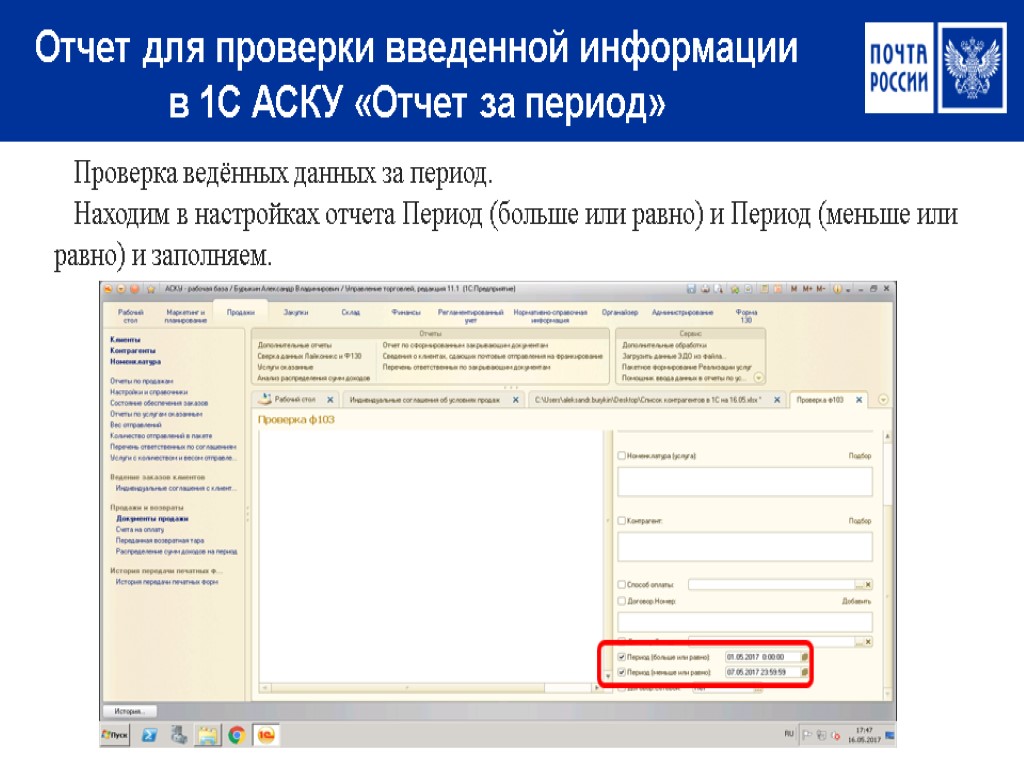1024x768 pixels.
Task: Open the Рабочий стол section
Action: (131, 316)
